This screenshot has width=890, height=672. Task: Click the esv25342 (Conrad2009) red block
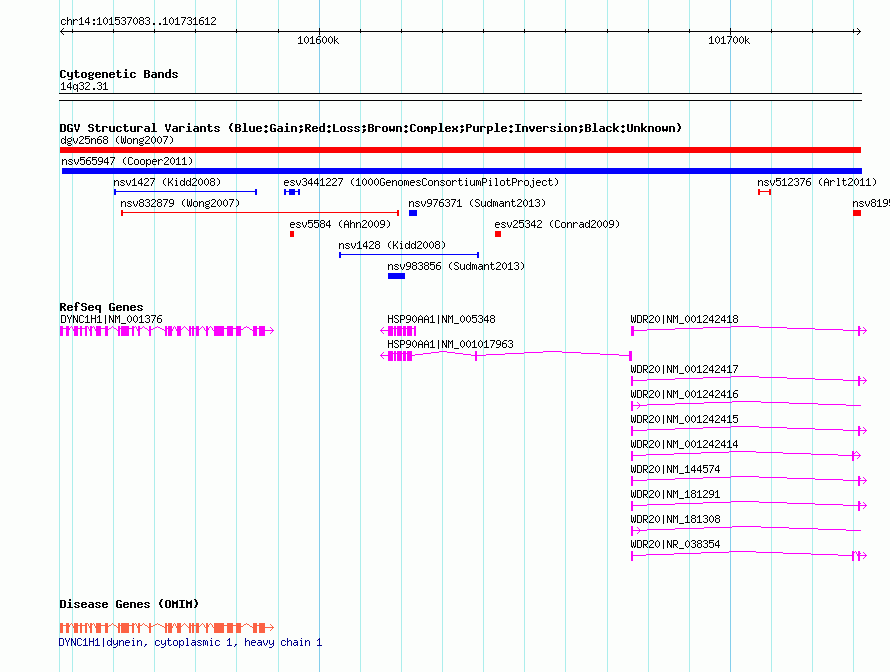point(498,234)
